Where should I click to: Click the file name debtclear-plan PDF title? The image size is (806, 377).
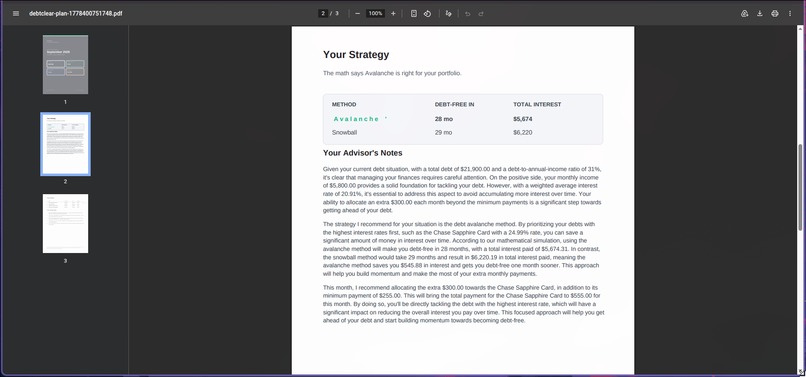pyautogui.click(x=76, y=13)
